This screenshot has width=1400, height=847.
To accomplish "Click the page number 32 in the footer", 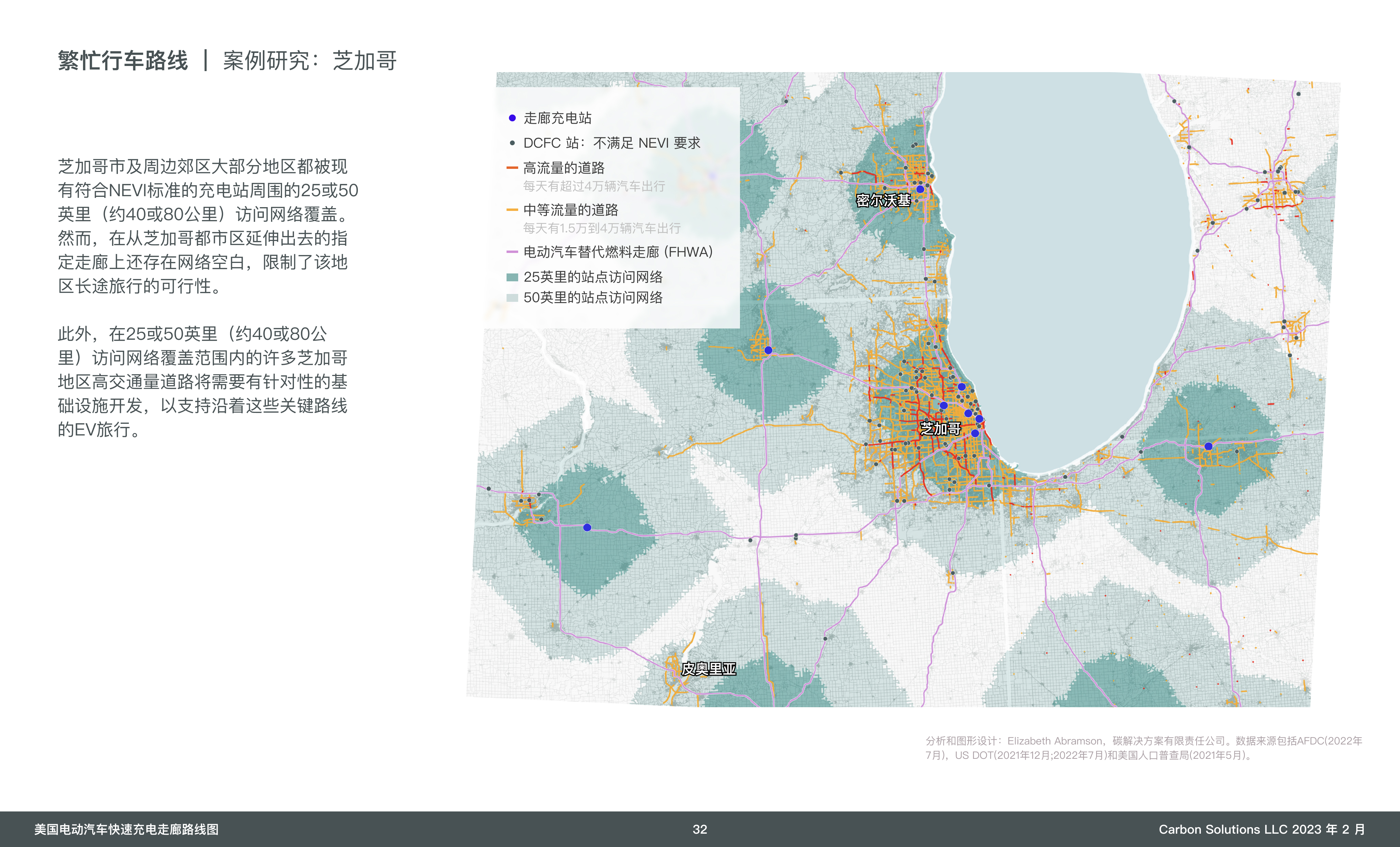I will point(699,829).
